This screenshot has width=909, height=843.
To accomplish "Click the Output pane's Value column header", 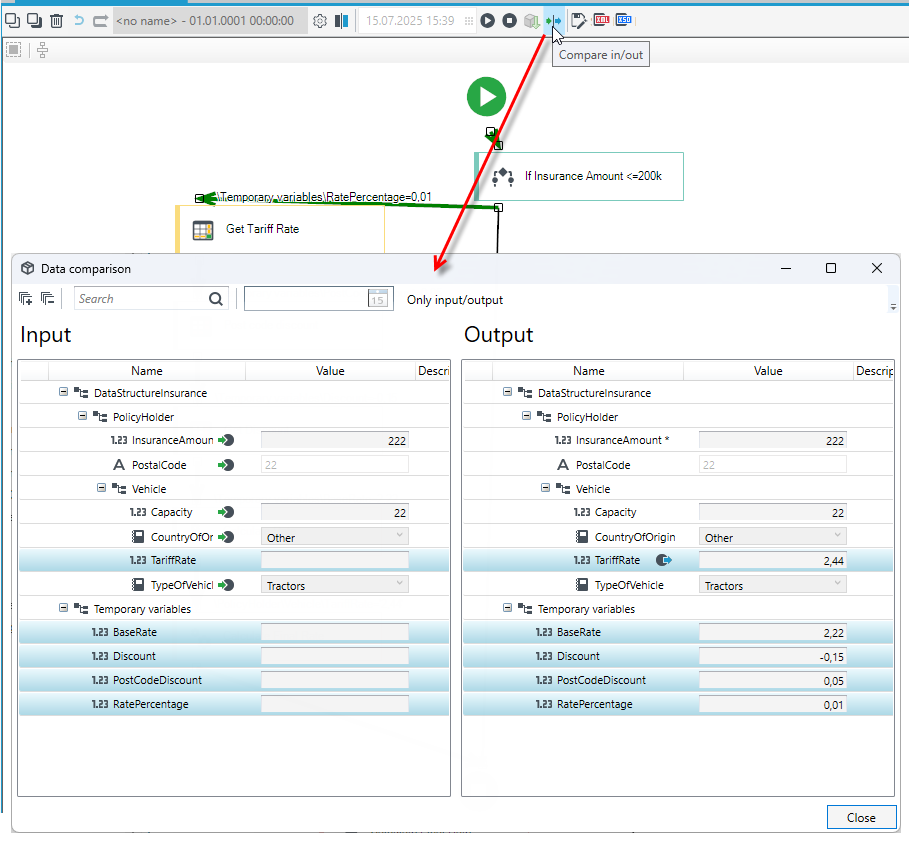I will click(768, 371).
